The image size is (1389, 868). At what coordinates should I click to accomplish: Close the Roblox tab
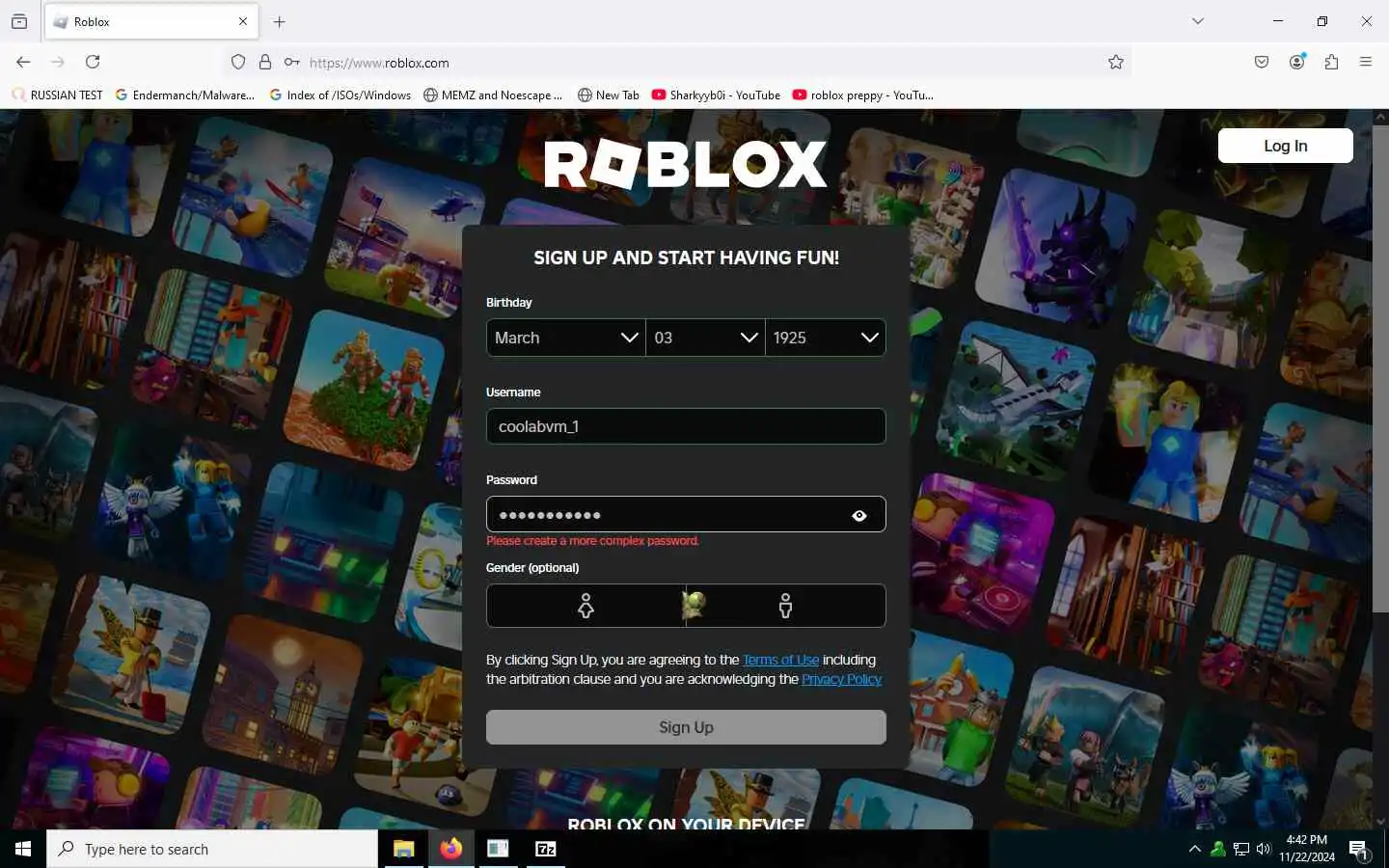pyautogui.click(x=243, y=21)
